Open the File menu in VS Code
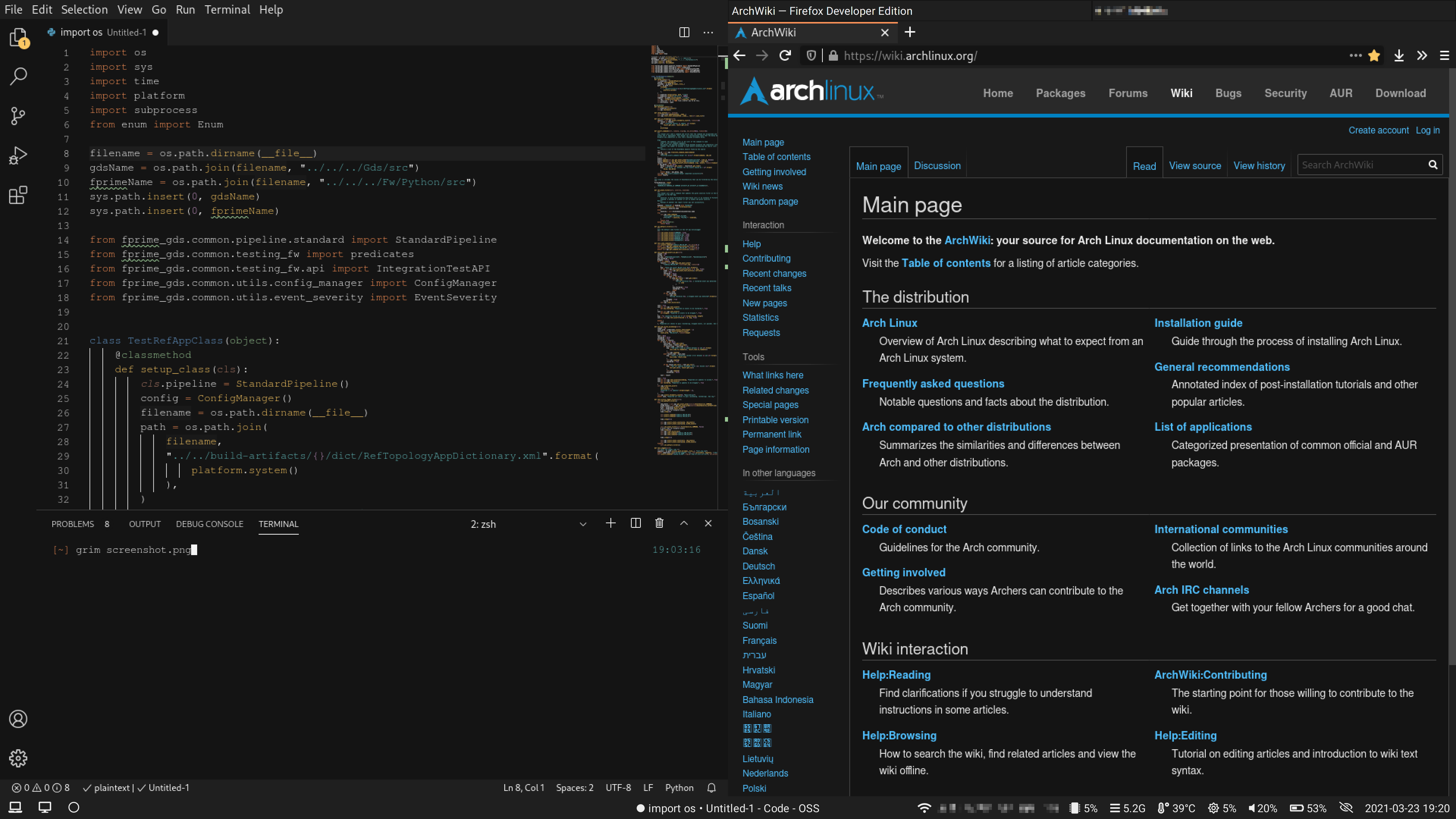1456x819 pixels. tap(14, 9)
